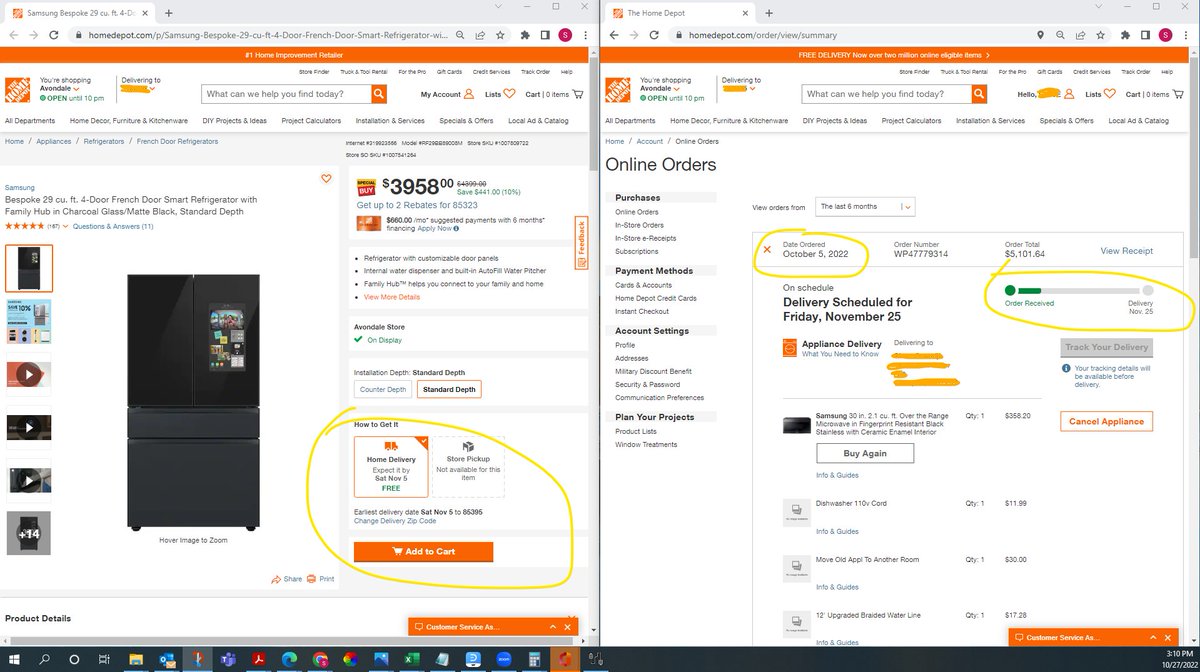
Task: Open the +14 more images thumbnail
Action: [28, 533]
